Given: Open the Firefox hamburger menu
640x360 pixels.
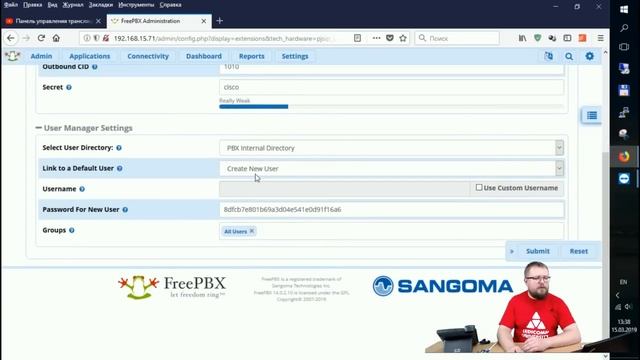Looking at the screenshot, I should 600,38.
